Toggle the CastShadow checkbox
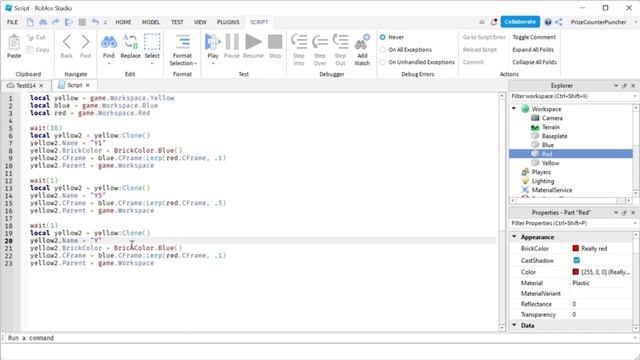Image resolution: width=640 pixels, height=360 pixels. pos(576,260)
